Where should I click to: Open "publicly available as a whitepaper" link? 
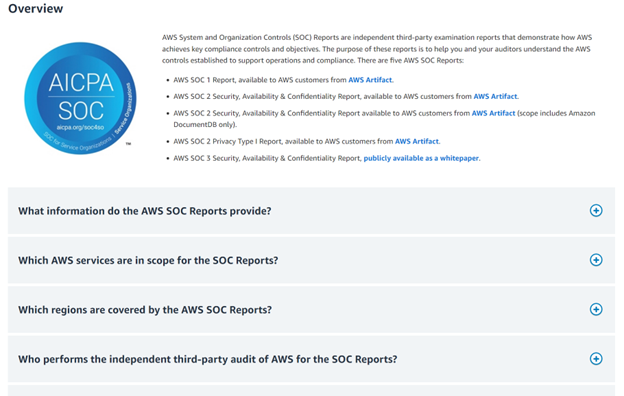click(x=421, y=158)
